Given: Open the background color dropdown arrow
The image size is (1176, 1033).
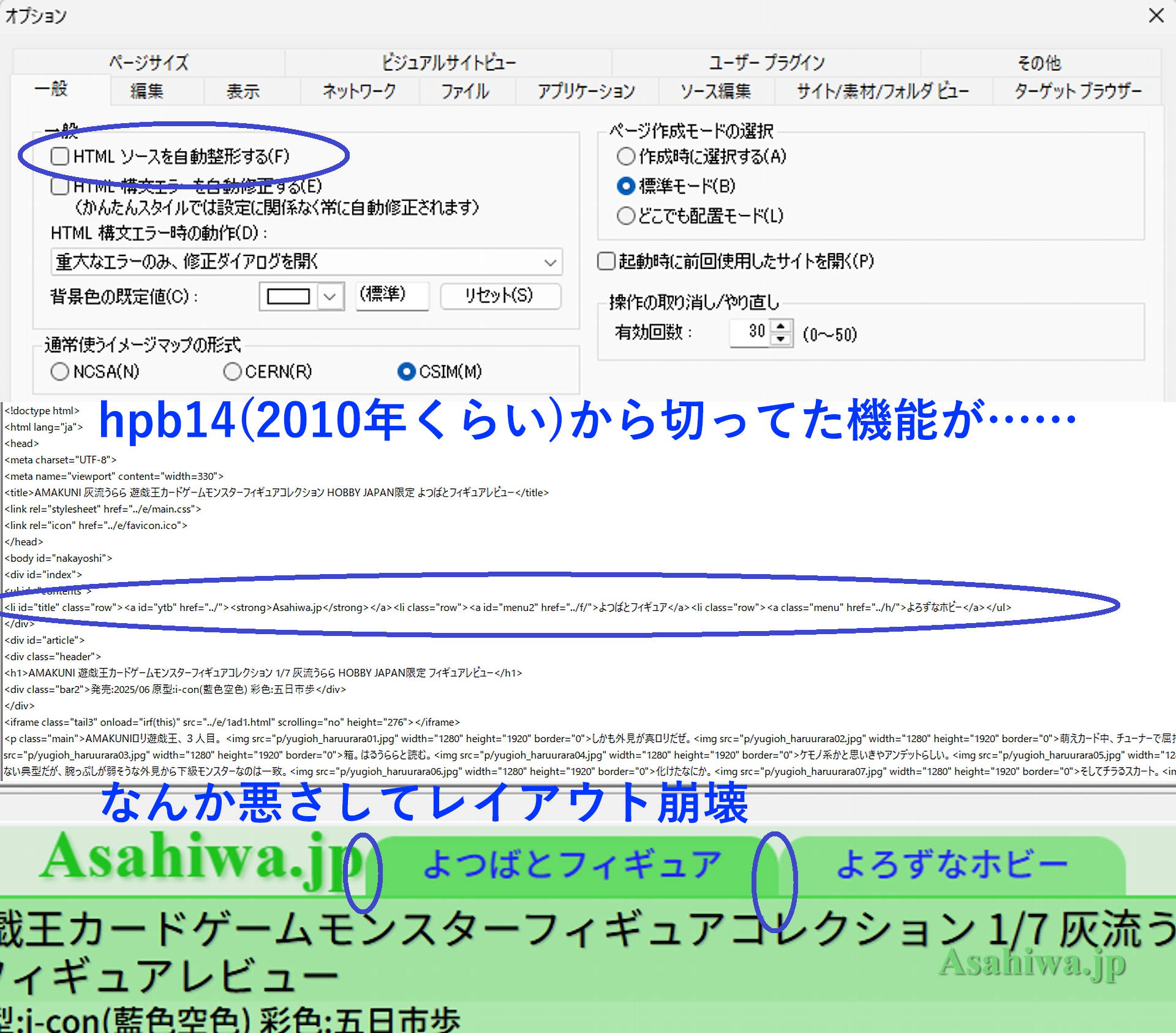Looking at the screenshot, I should point(330,297).
